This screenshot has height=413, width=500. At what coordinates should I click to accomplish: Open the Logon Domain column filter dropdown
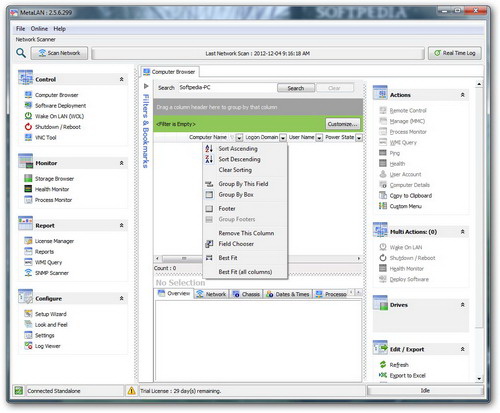tap(283, 138)
